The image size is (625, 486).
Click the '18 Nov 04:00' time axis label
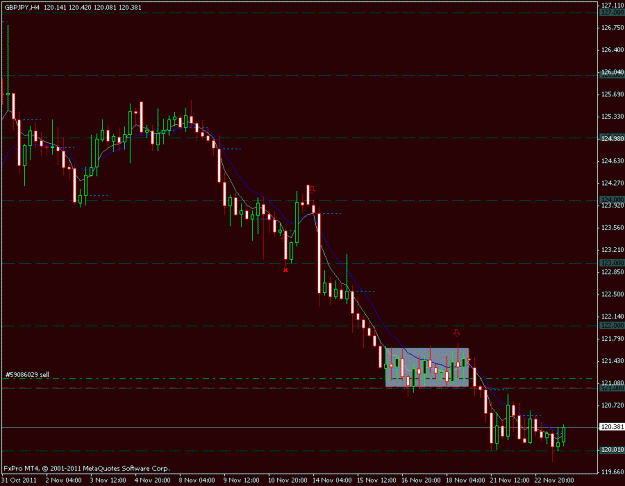click(x=466, y=480)
